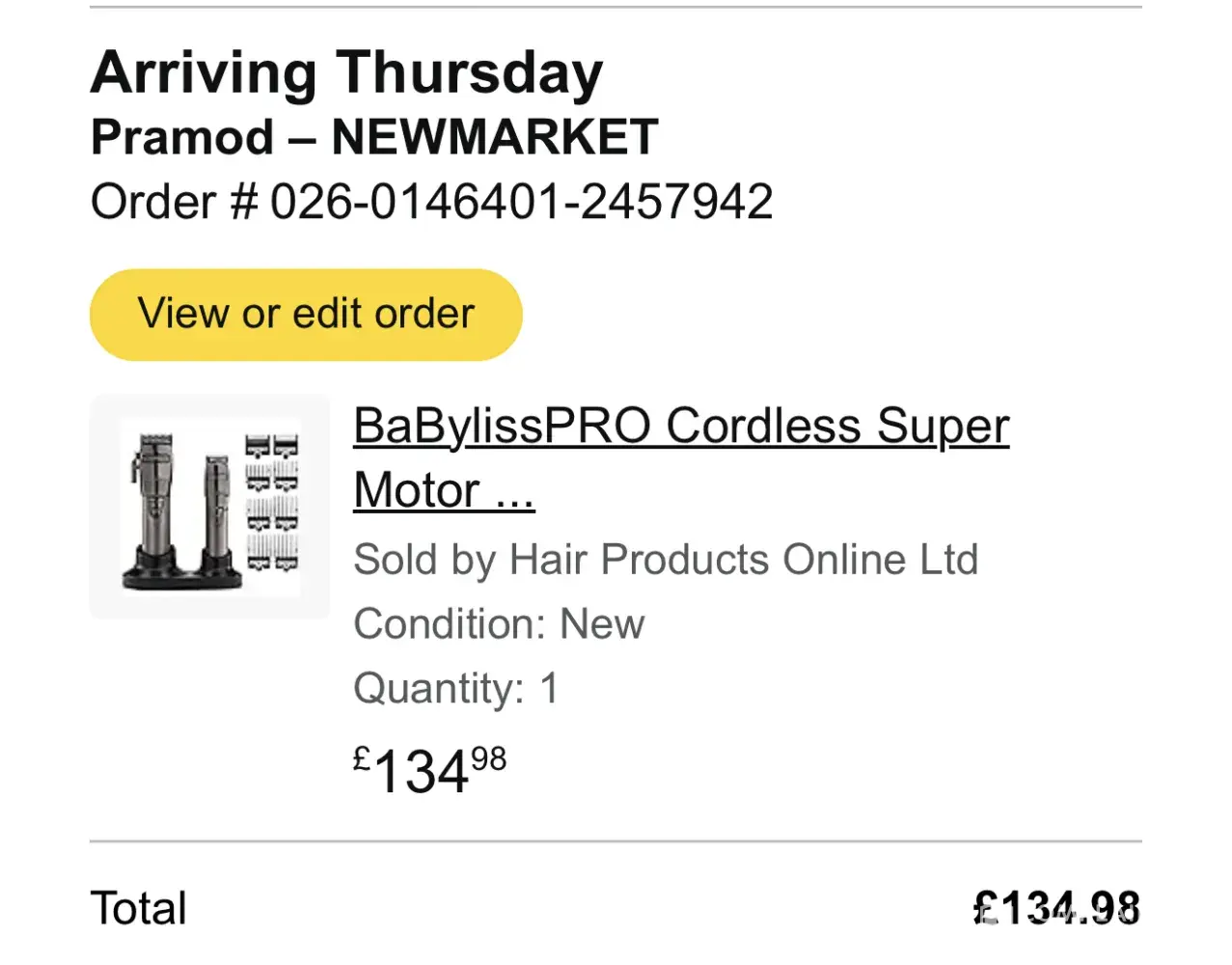The width and height of the screenshot is (1232, 965).
Task: Click the truncated 'Motor ...' link text
Action: [x=444, y=490]
